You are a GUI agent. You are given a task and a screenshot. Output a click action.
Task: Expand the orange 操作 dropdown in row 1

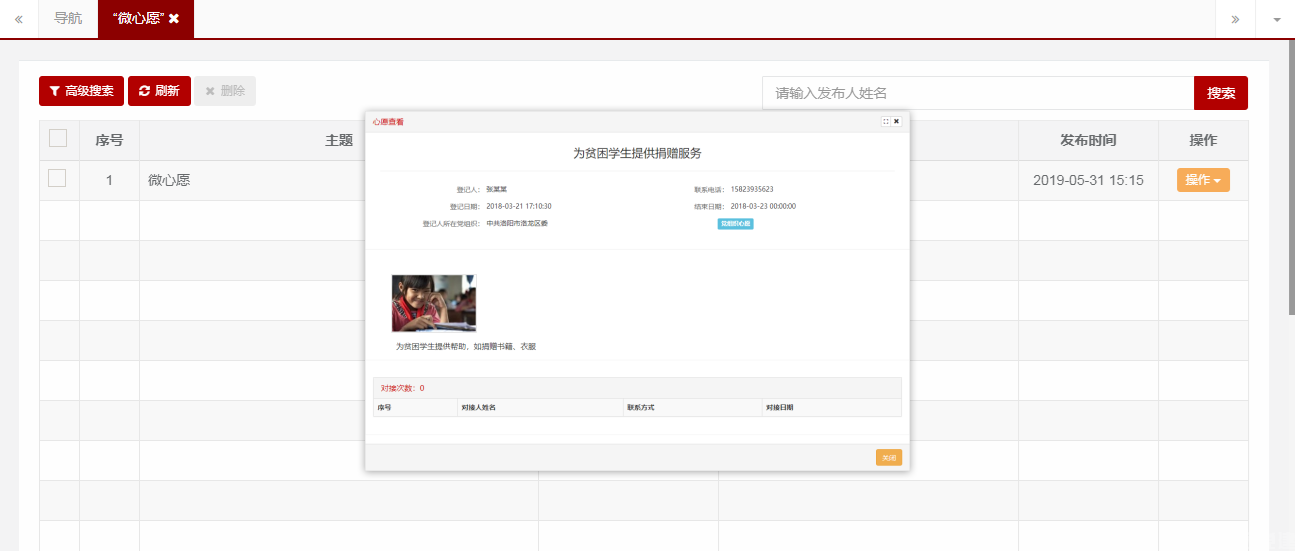[x=1203, y=180]
